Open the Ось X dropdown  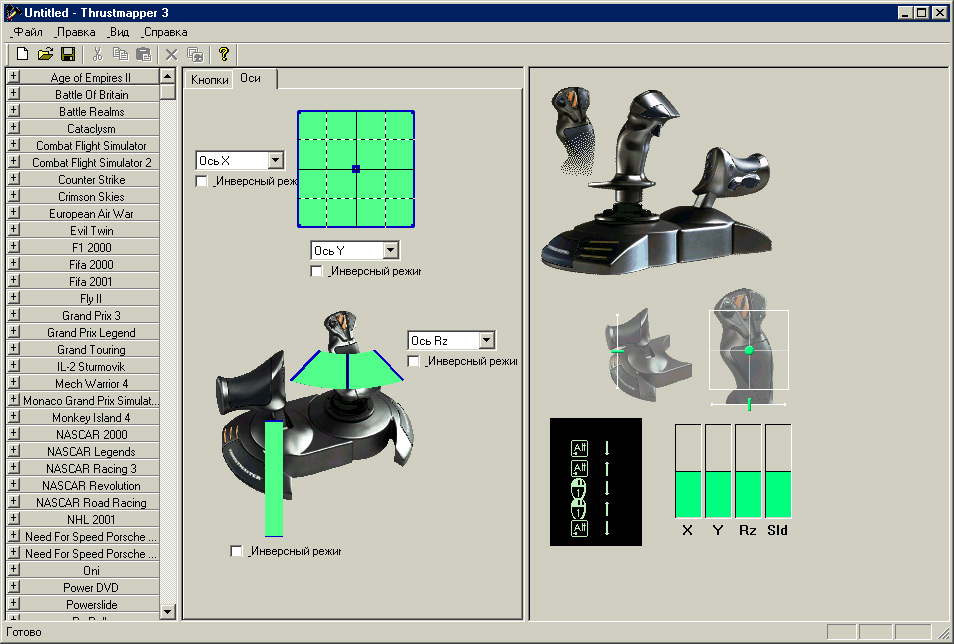pos(275,160)
